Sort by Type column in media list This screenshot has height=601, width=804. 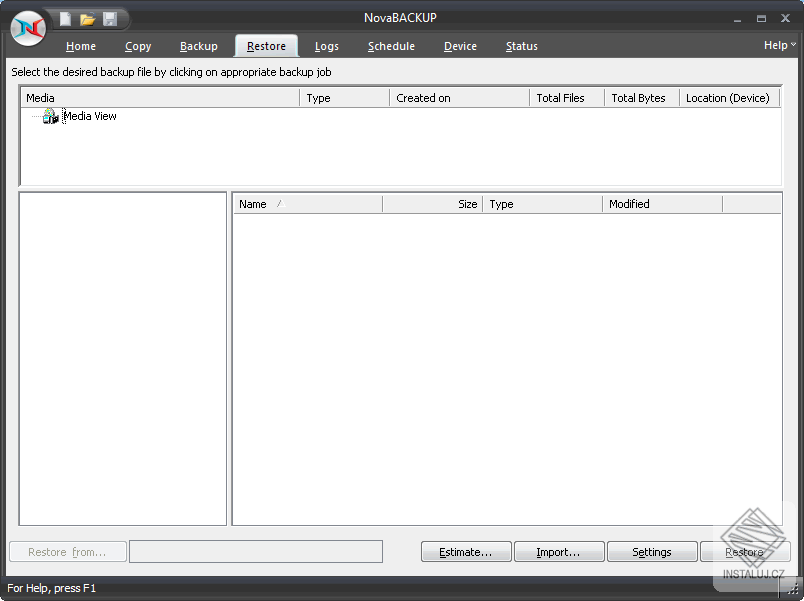pos(345,98)
